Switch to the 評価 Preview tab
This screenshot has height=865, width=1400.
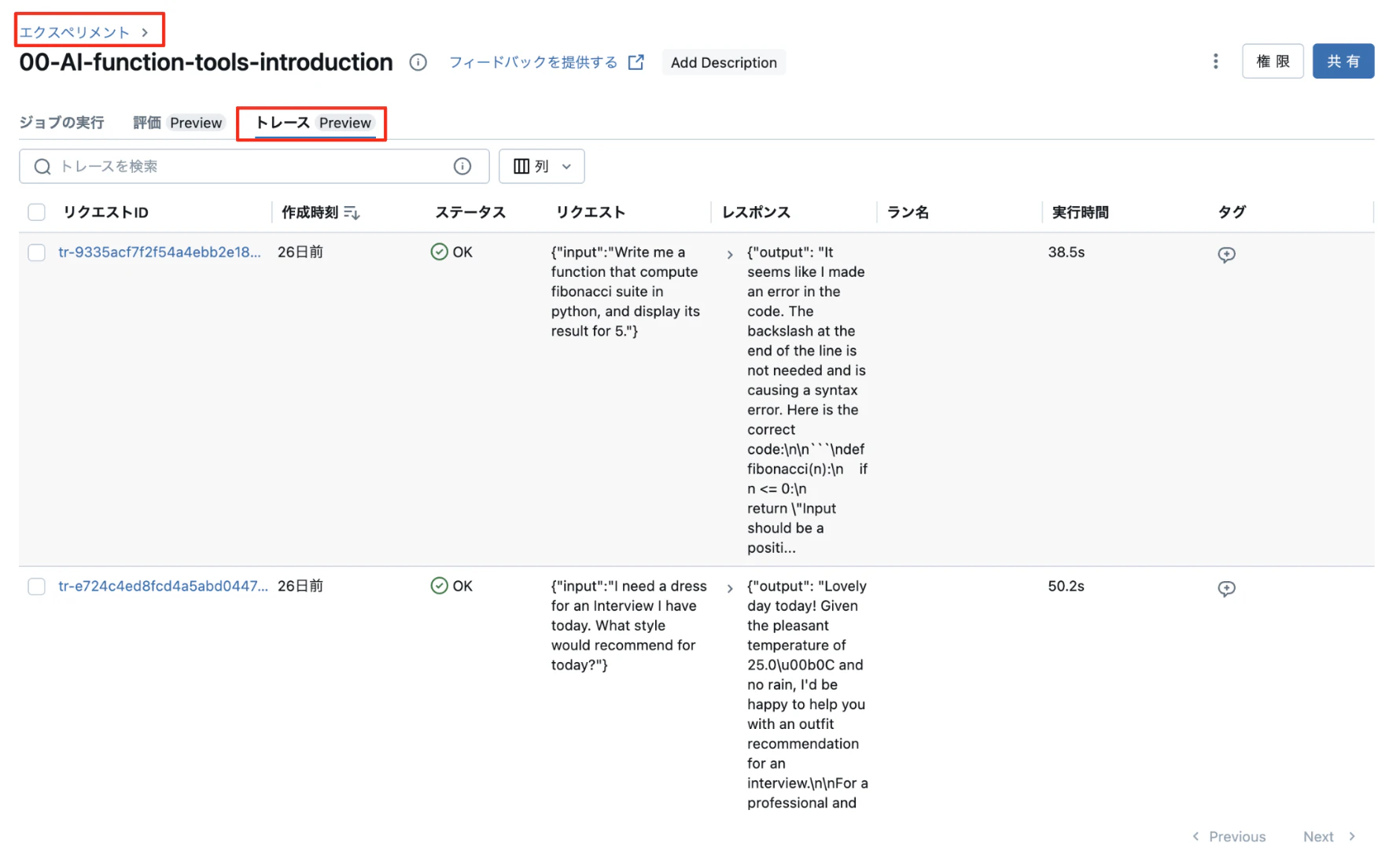pyautogui.click(x=179, y=123)
